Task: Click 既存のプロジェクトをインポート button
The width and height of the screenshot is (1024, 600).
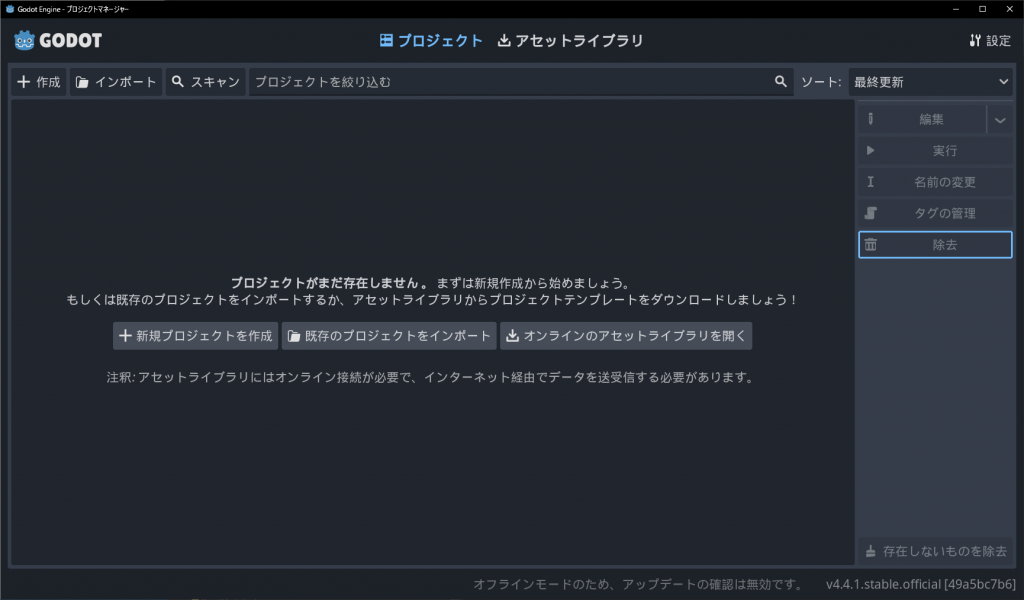Action: point(389,337)
